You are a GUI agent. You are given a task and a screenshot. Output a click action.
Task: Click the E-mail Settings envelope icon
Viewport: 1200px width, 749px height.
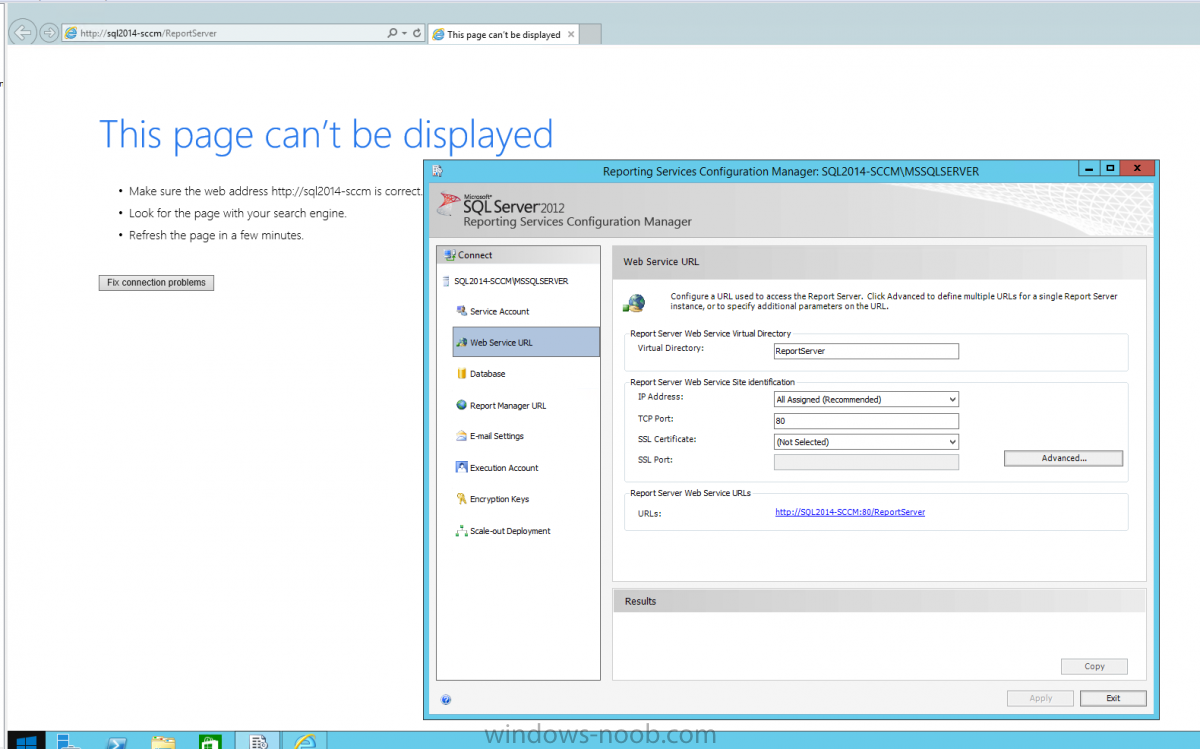(461, 436)
